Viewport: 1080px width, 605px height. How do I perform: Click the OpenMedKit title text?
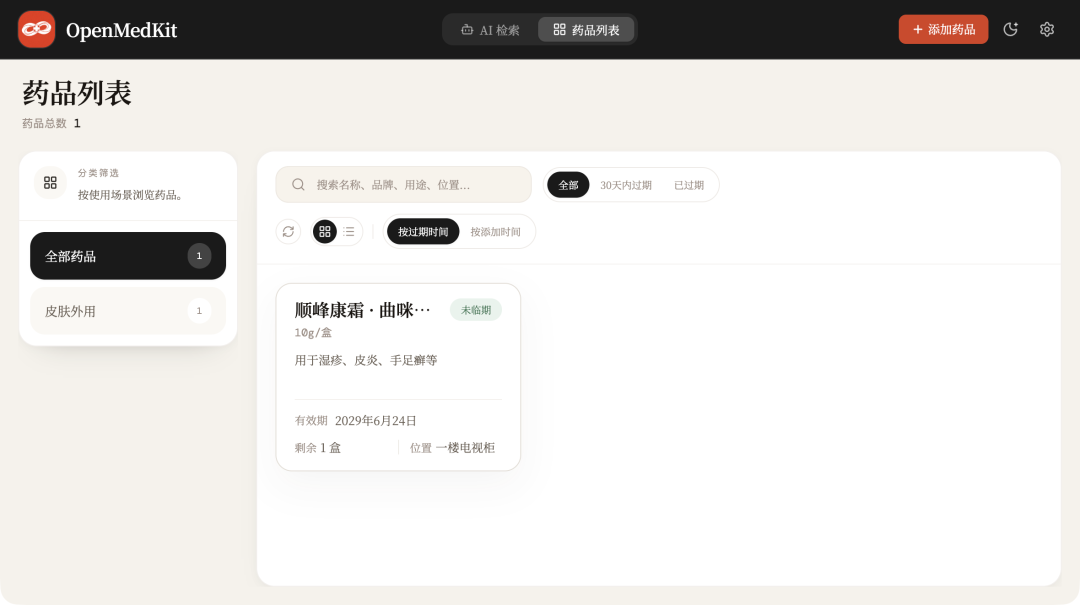121,30
